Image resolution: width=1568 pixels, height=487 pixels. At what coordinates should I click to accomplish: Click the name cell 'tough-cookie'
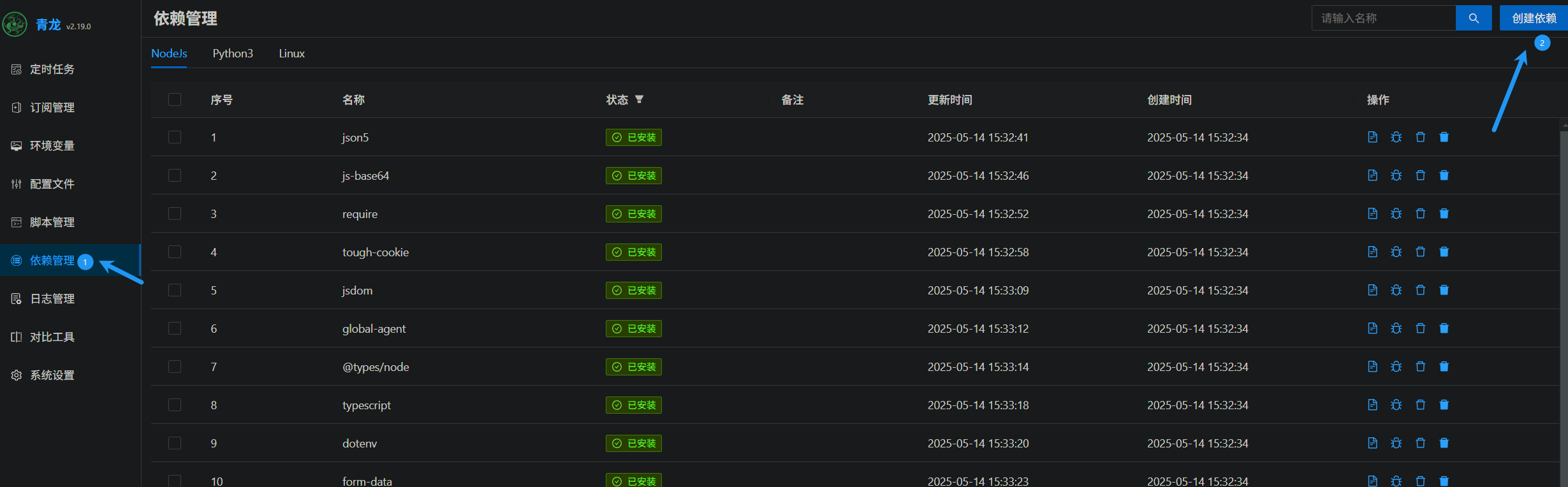pyautogui.click(x=376, y=252)
